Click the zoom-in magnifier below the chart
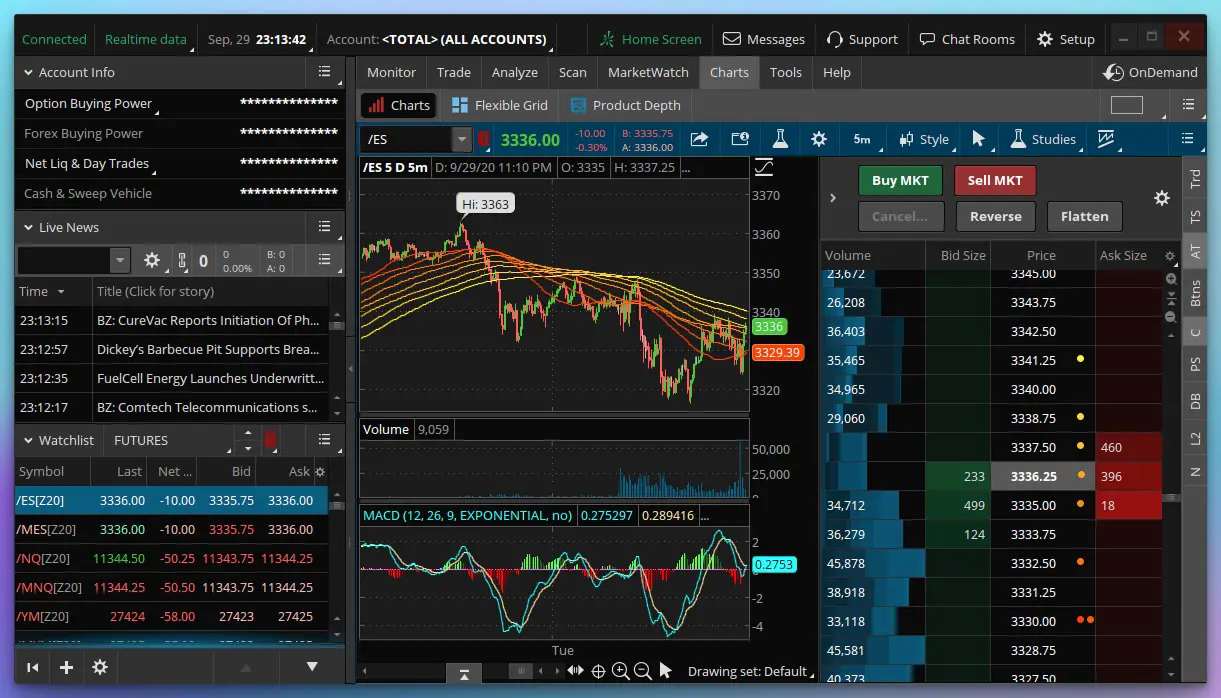 point(621,671)
